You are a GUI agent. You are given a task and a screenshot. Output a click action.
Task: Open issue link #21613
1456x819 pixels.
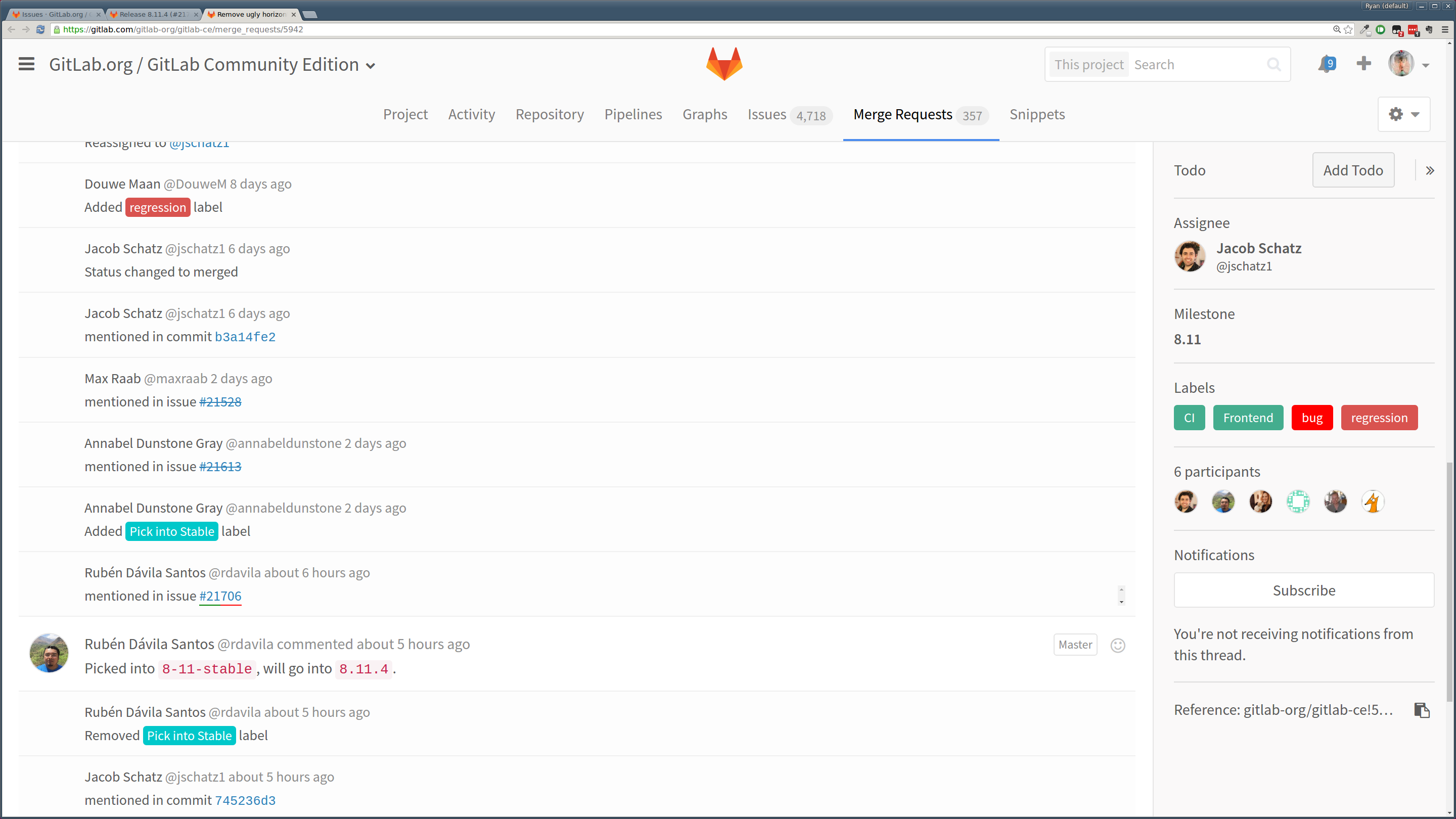pos(220,466)
